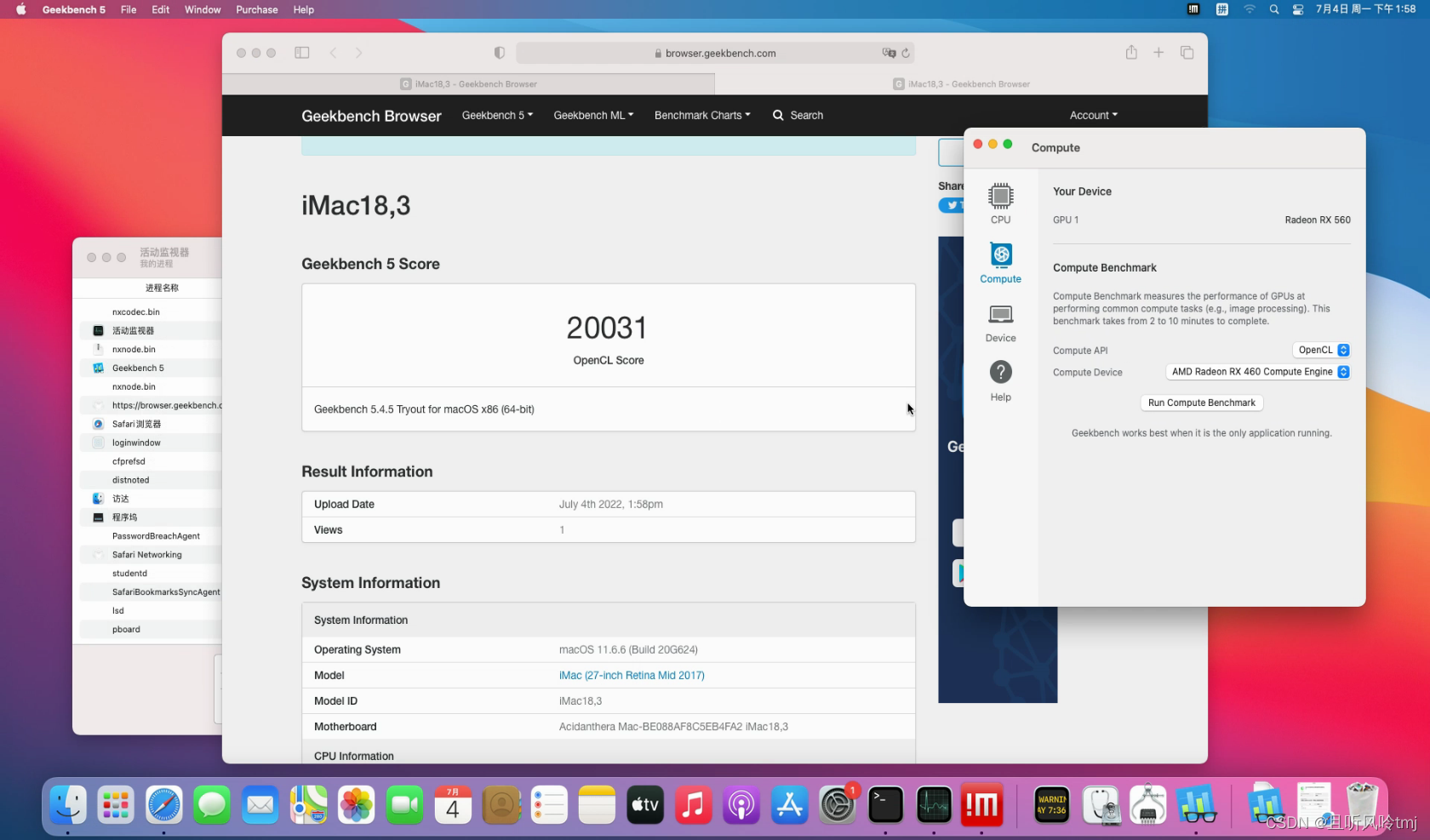Image resolution: width=1430 pixels, height=840 pixels.
Task: Open the Compute Device dropdown
Action: pos(1257,372)
